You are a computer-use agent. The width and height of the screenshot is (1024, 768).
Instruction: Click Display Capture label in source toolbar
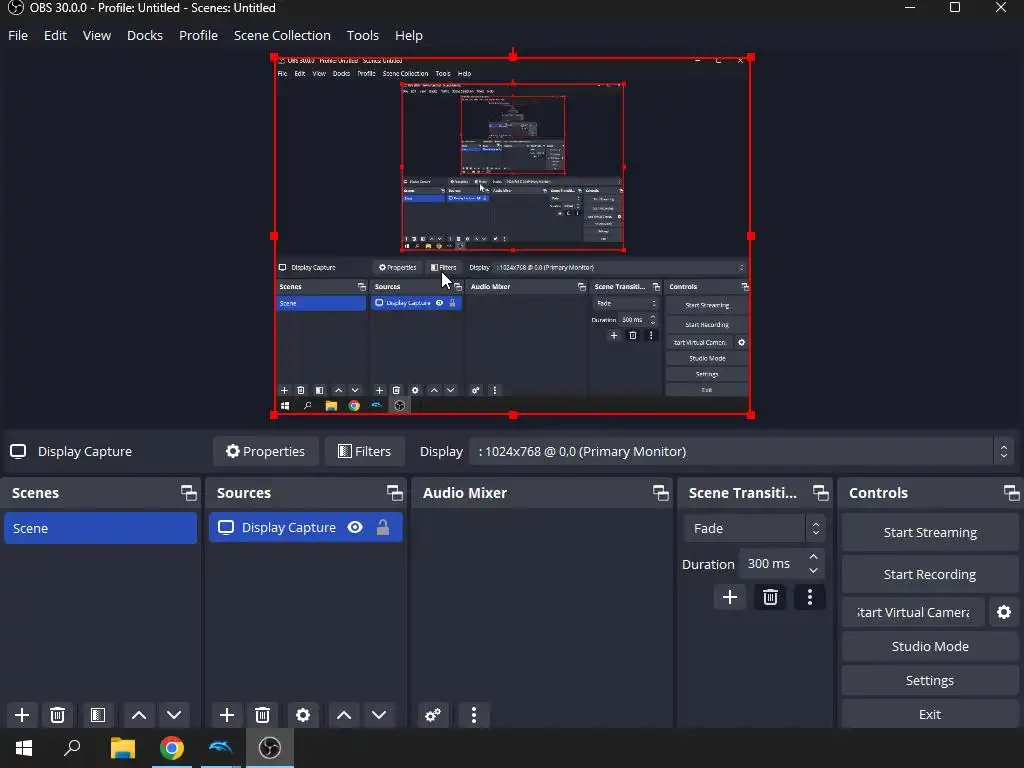[85, 451]
